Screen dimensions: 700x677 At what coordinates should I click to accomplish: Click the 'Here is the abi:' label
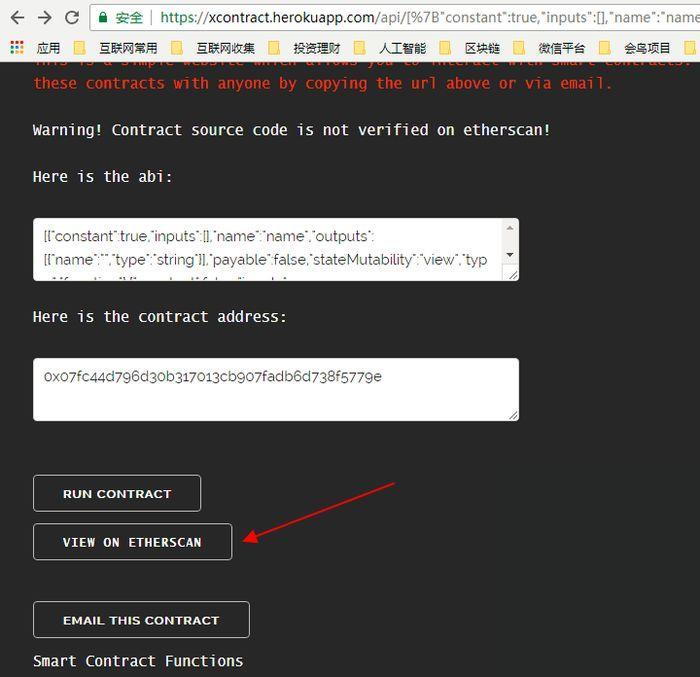[102, 177]
